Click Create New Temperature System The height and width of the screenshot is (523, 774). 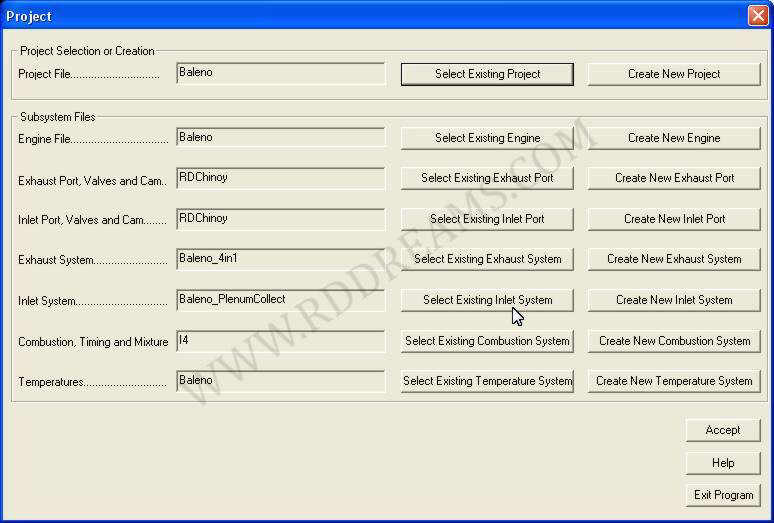(x=674, y=381)
